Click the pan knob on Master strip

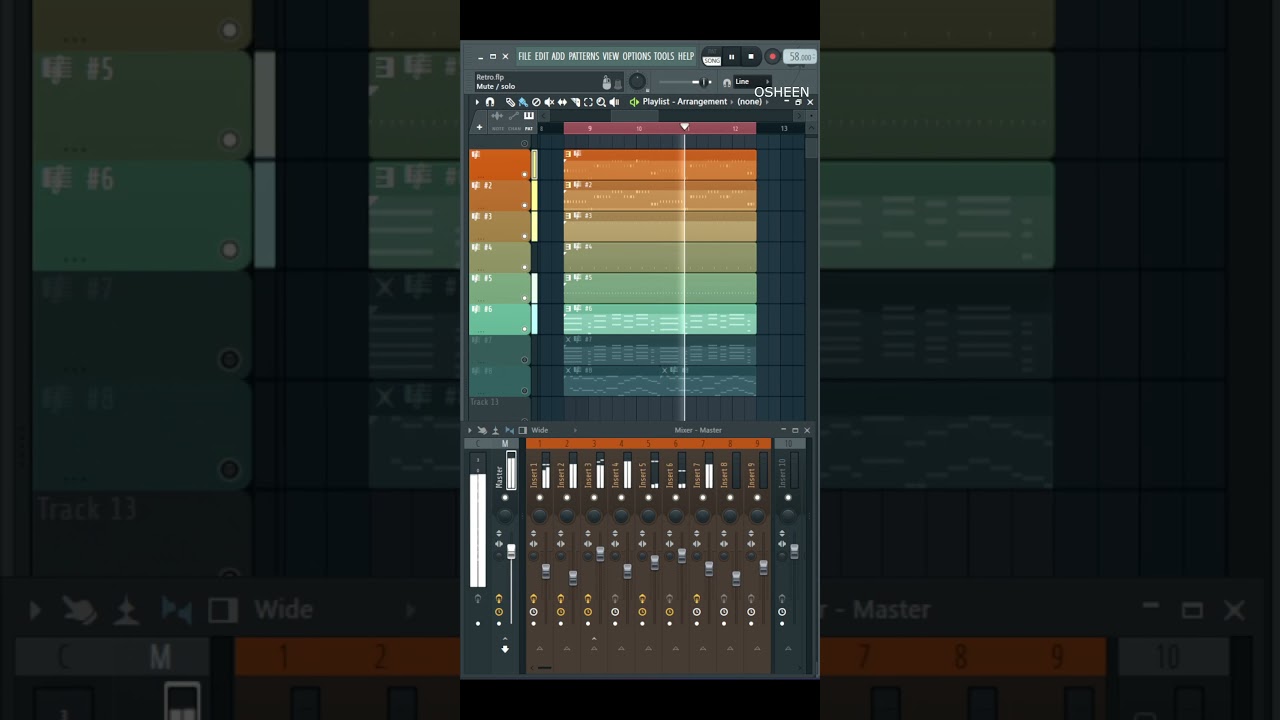[x=505, y=516]
